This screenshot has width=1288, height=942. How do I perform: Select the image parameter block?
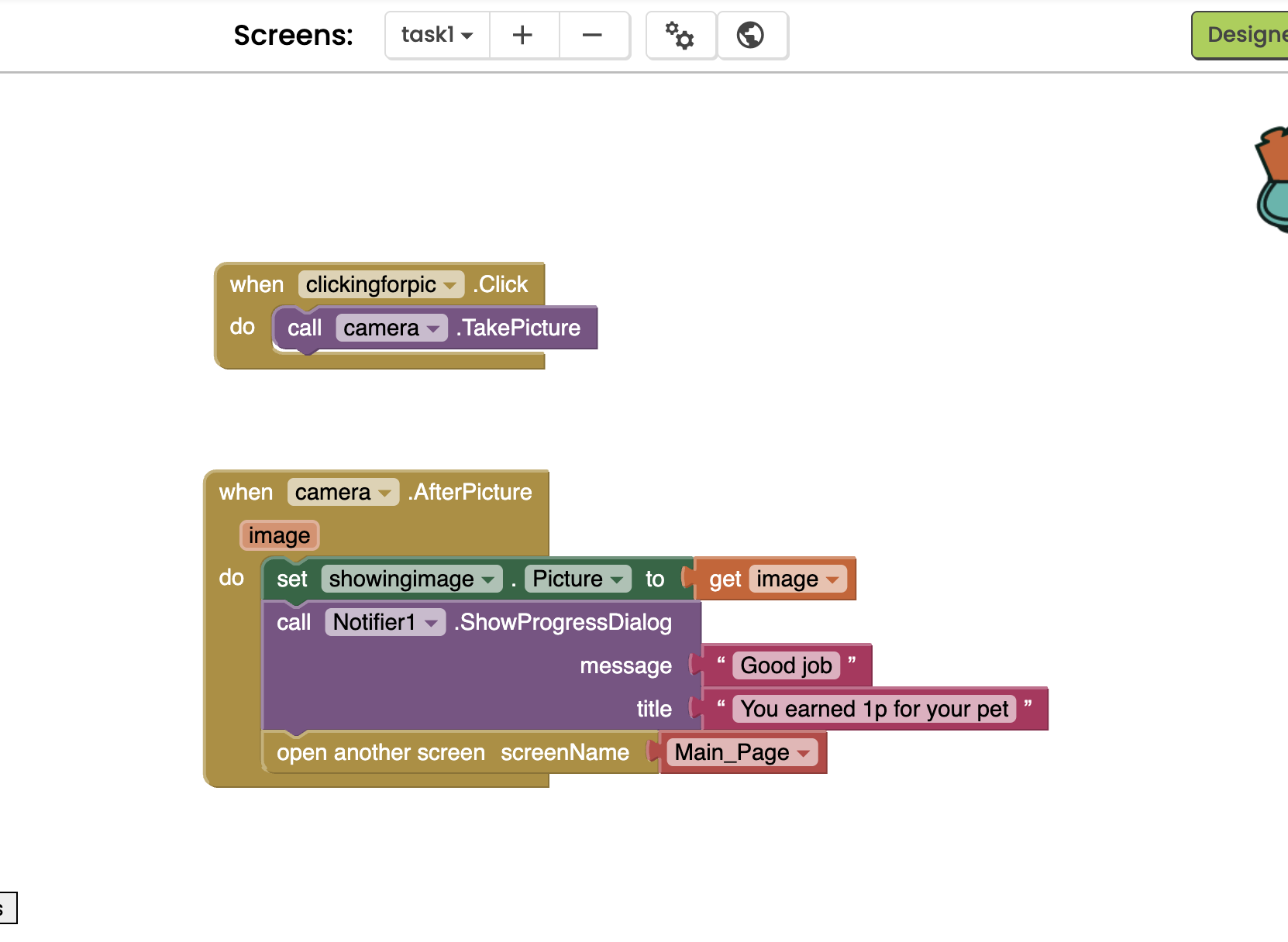tap(279, 535)
